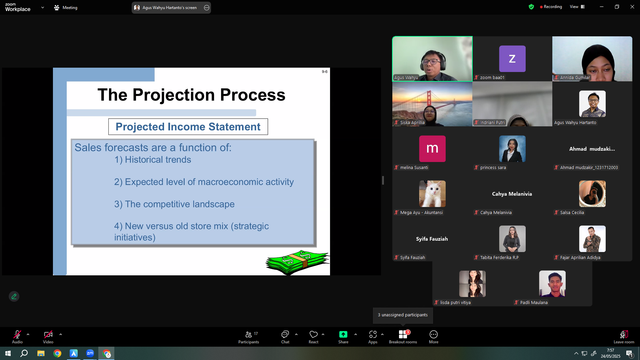Open Agus Wahyu Hartanto's screen share options
The height and width of the screenshot is (360, 640).
(207, 7)
